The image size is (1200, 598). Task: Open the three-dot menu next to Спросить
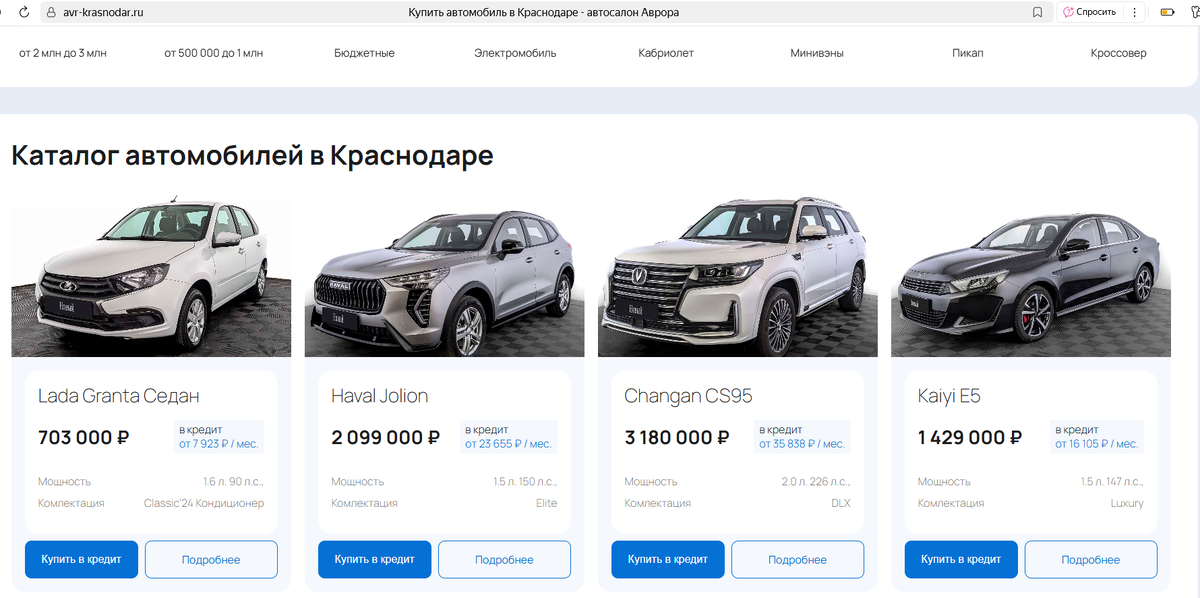1134,12
